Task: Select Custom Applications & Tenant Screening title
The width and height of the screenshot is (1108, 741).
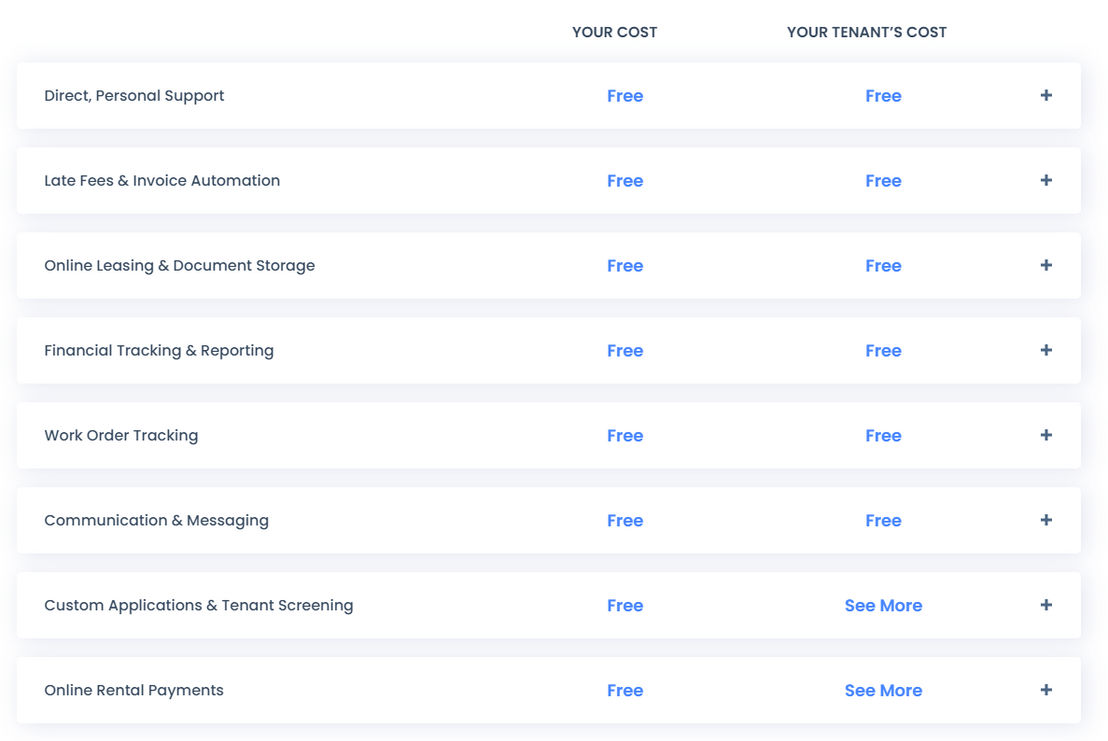Action: [199, 605]
